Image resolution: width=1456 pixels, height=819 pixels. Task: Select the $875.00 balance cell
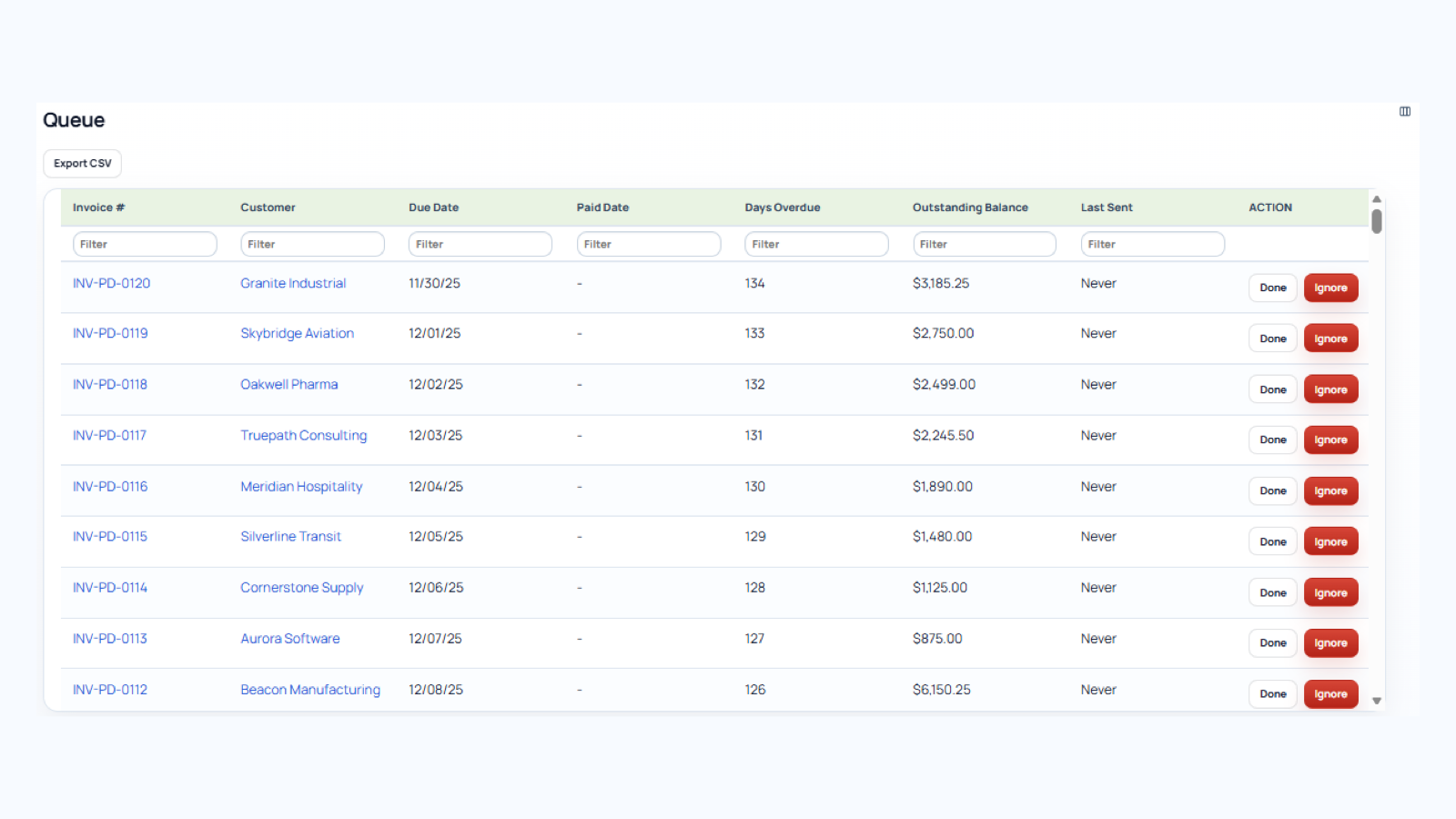click(x=937, y=638)
